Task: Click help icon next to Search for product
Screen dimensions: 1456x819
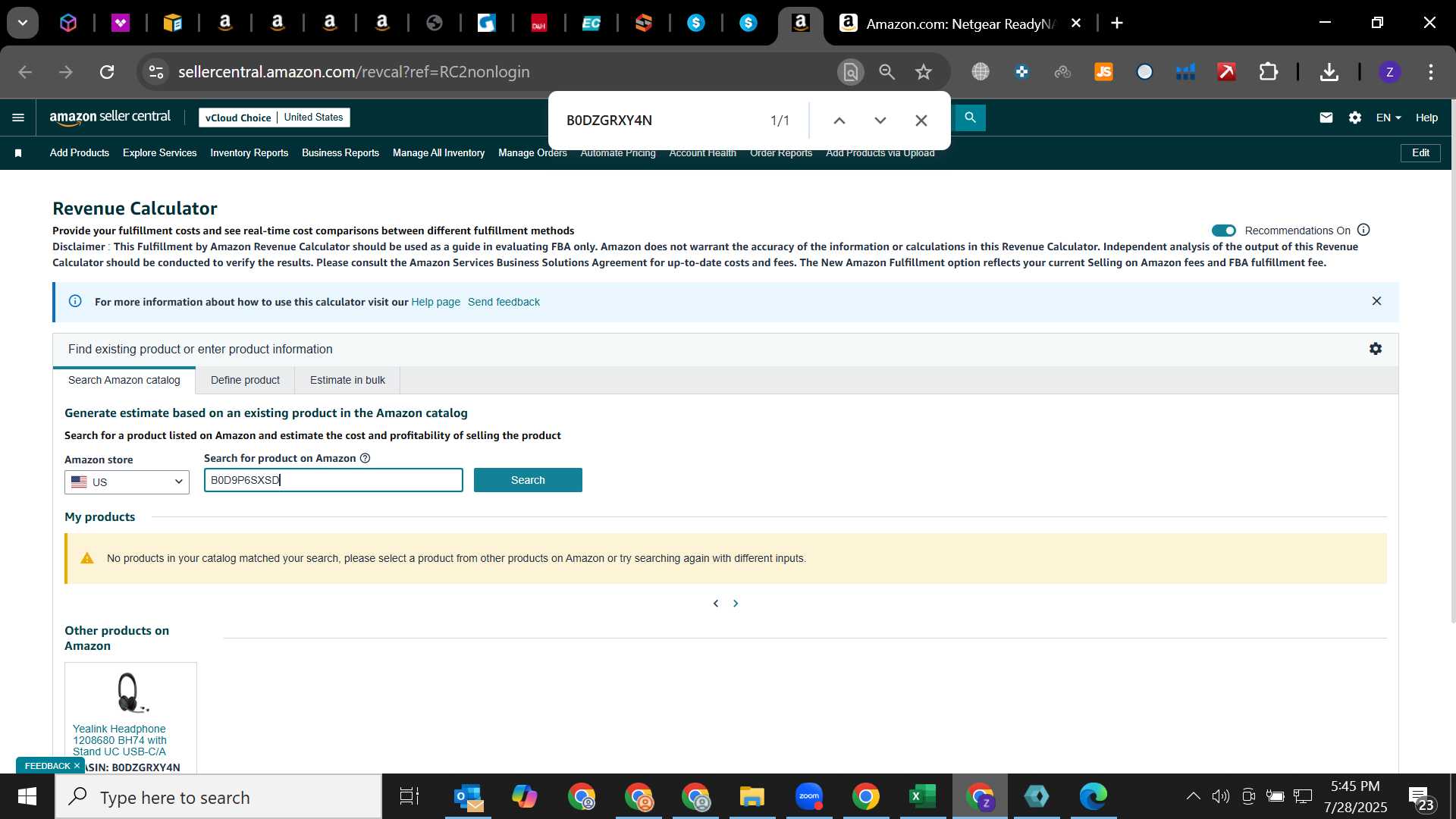Action: pos(365,458)
